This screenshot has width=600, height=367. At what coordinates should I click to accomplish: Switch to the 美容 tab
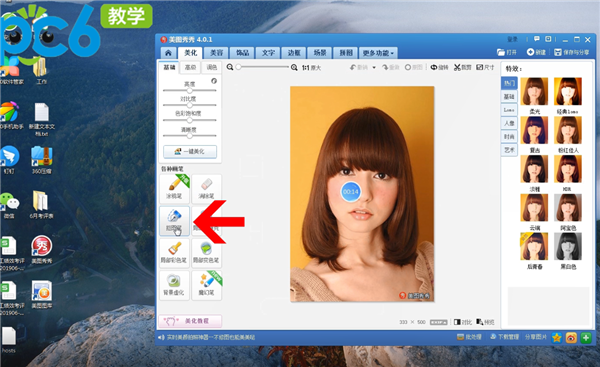216,53
